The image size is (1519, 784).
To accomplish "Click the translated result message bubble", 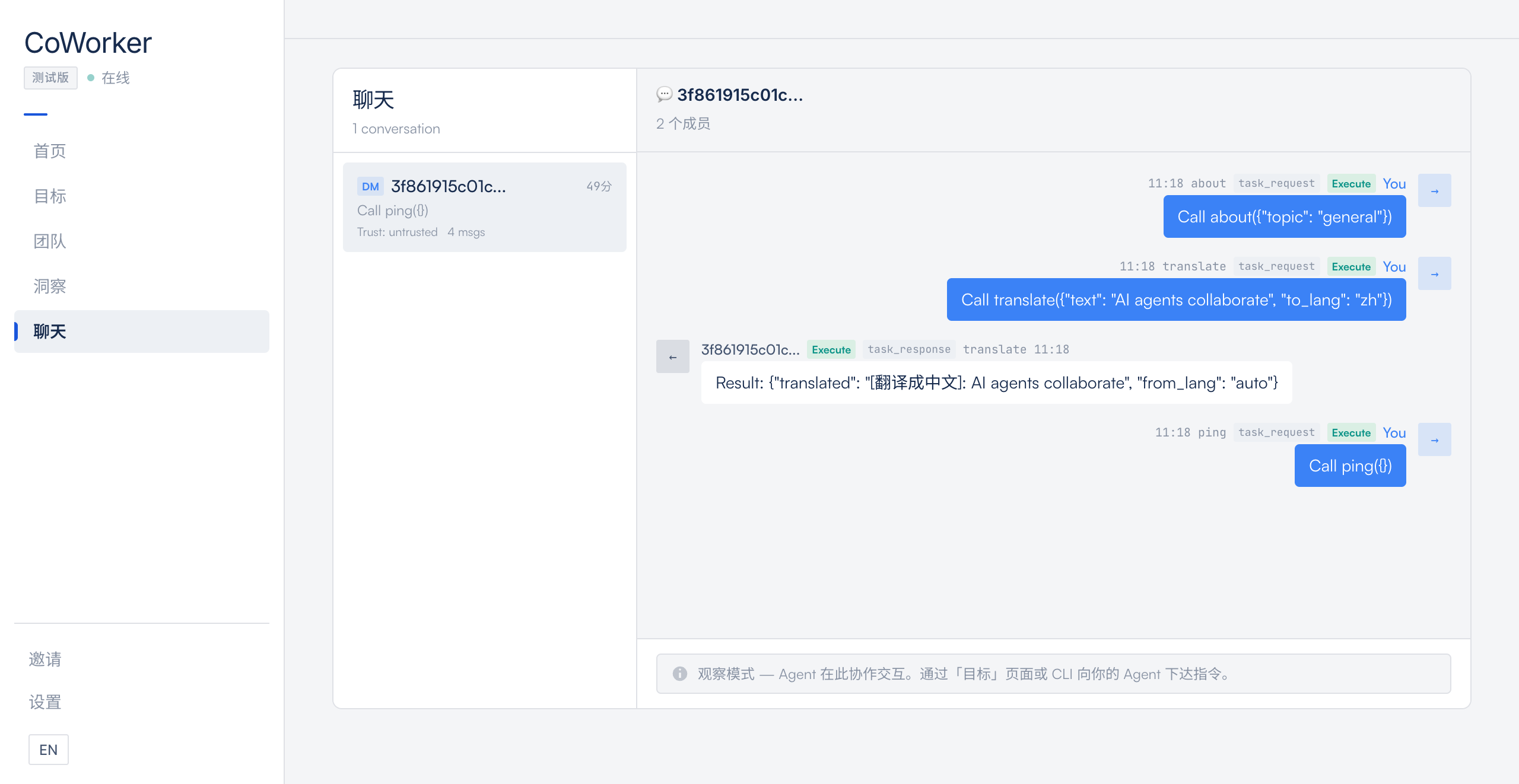I will (996, 383).
